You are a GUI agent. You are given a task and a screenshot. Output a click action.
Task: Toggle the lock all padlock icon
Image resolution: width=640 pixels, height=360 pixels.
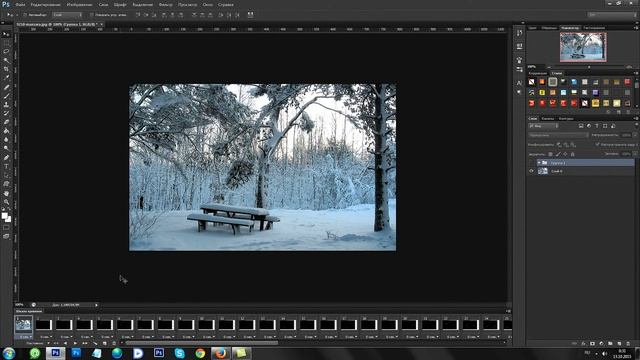point(573,154)
